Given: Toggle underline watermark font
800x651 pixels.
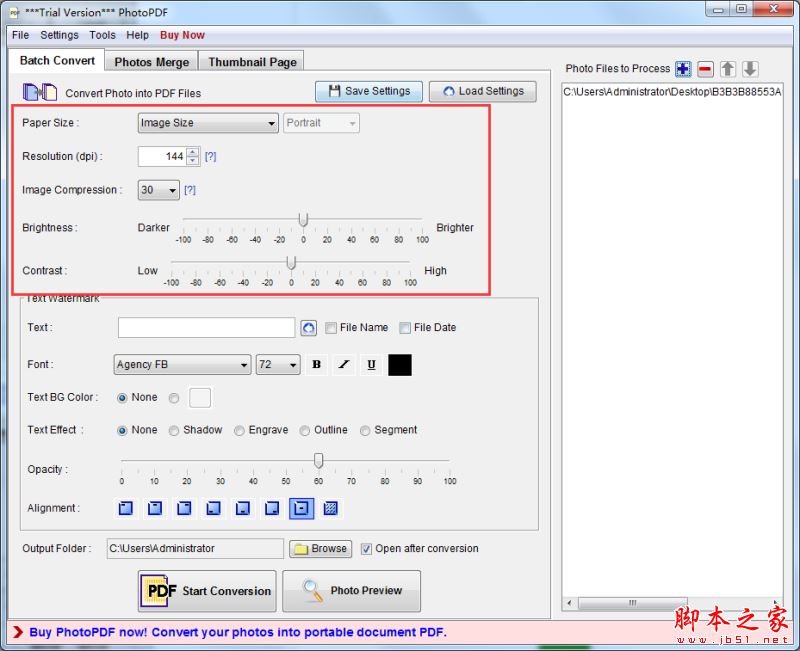Looking at the screenshot, I should tap(371, 365).
